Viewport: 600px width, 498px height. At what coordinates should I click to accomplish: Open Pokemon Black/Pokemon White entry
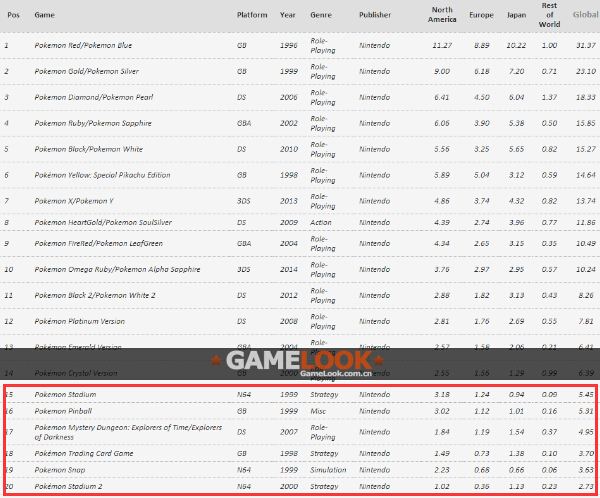88,149
